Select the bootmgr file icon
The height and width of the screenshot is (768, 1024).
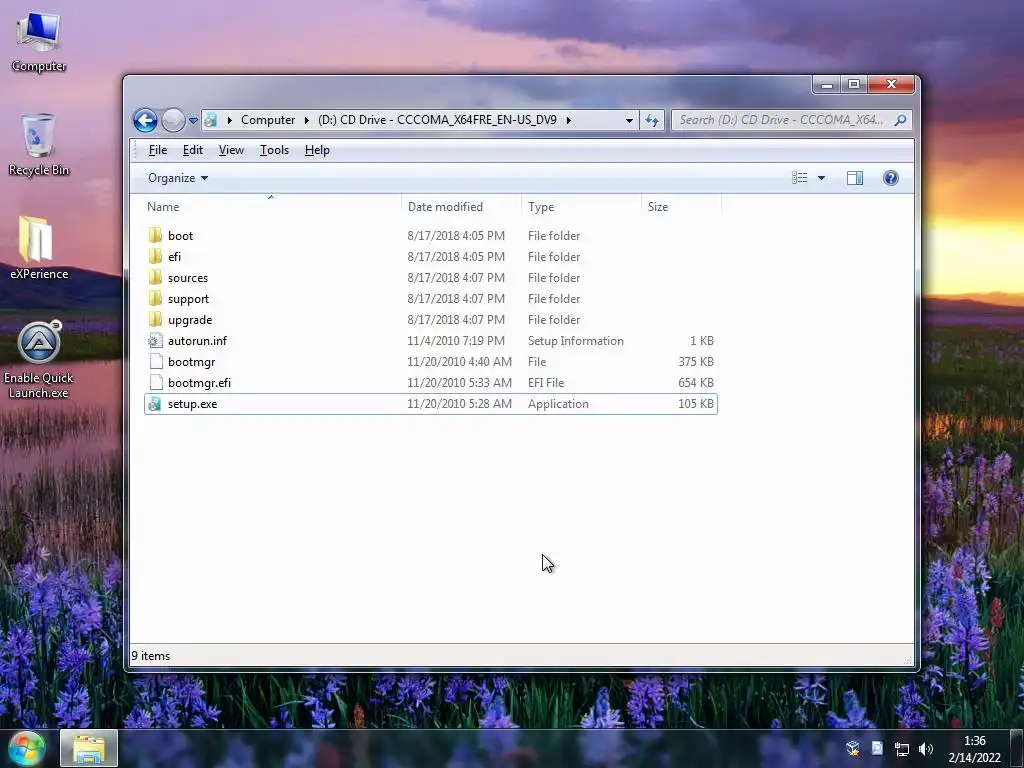pos(155,362)
